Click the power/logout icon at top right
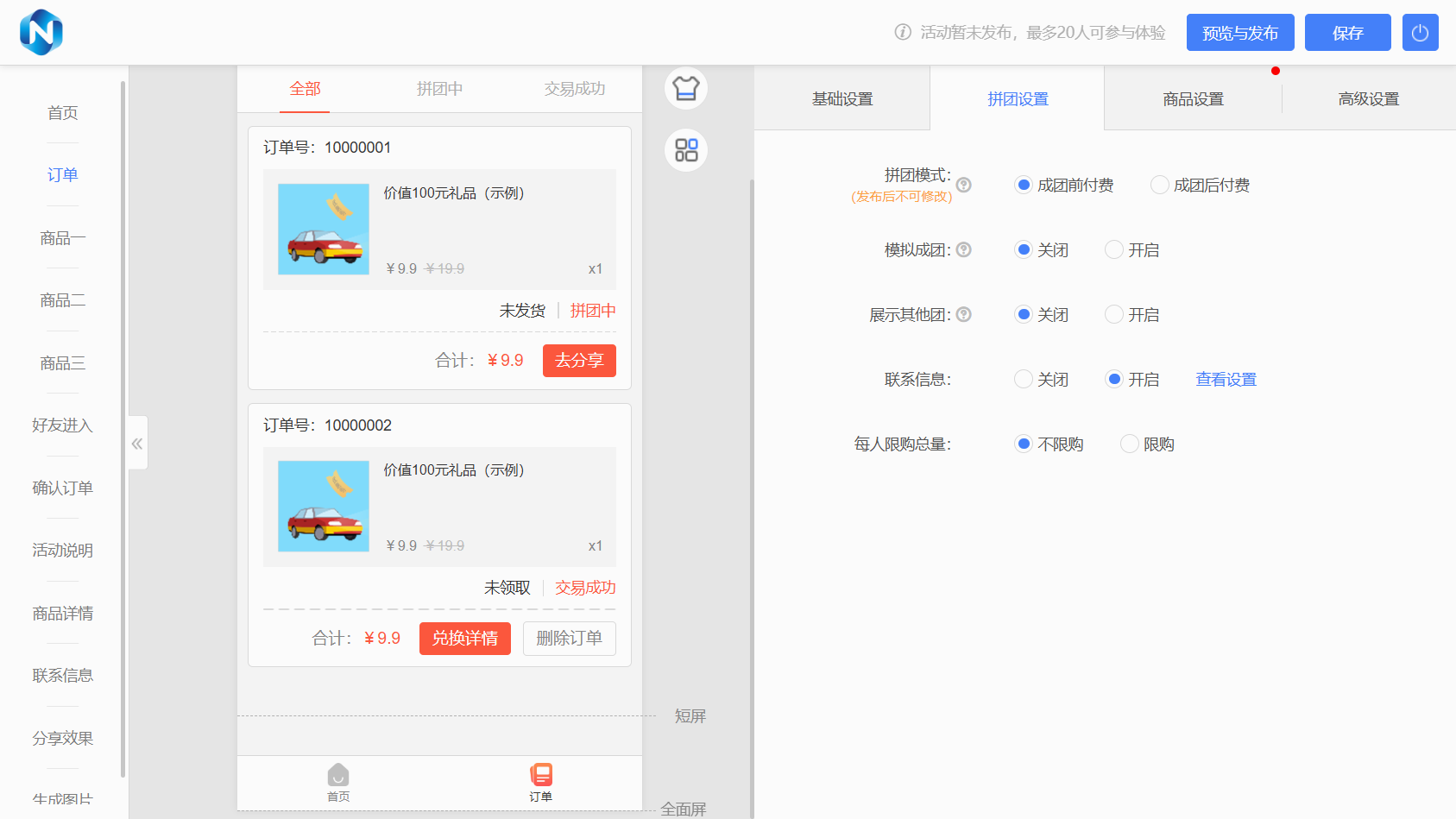This screenshot has width=1456, height=819. point(1420,32)
